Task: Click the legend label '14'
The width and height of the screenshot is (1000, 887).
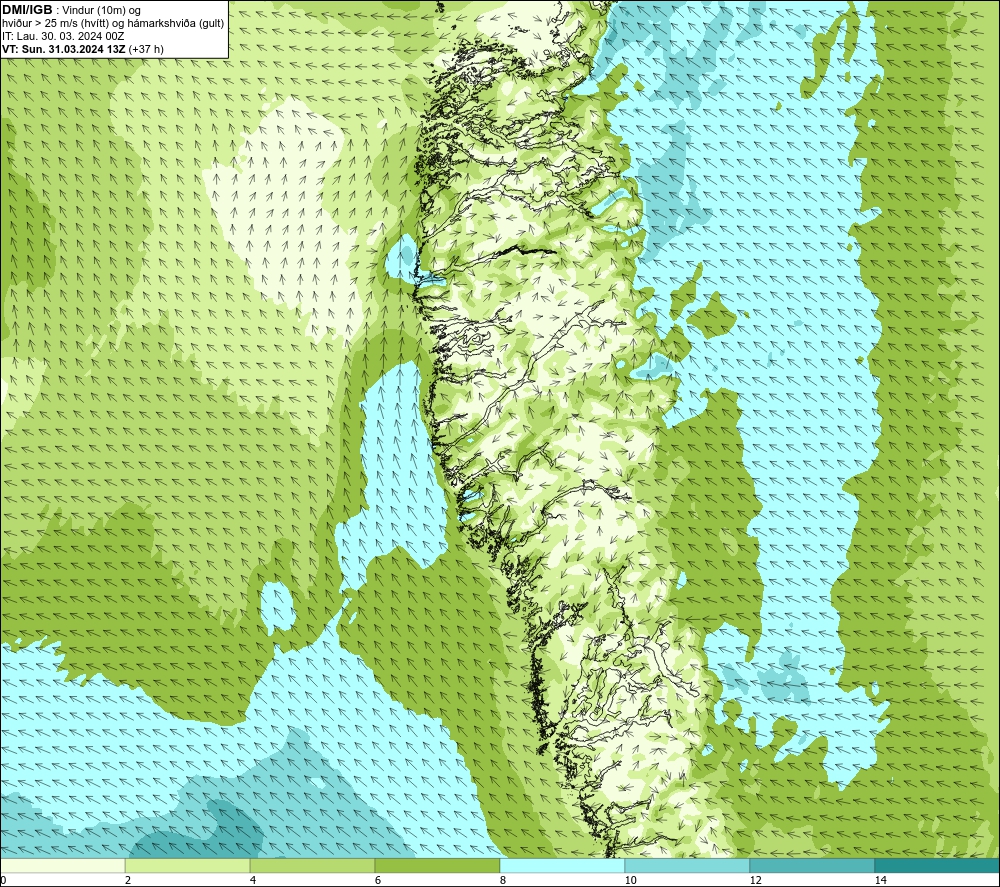Action: pyautogui.click(x=881, y=881)
